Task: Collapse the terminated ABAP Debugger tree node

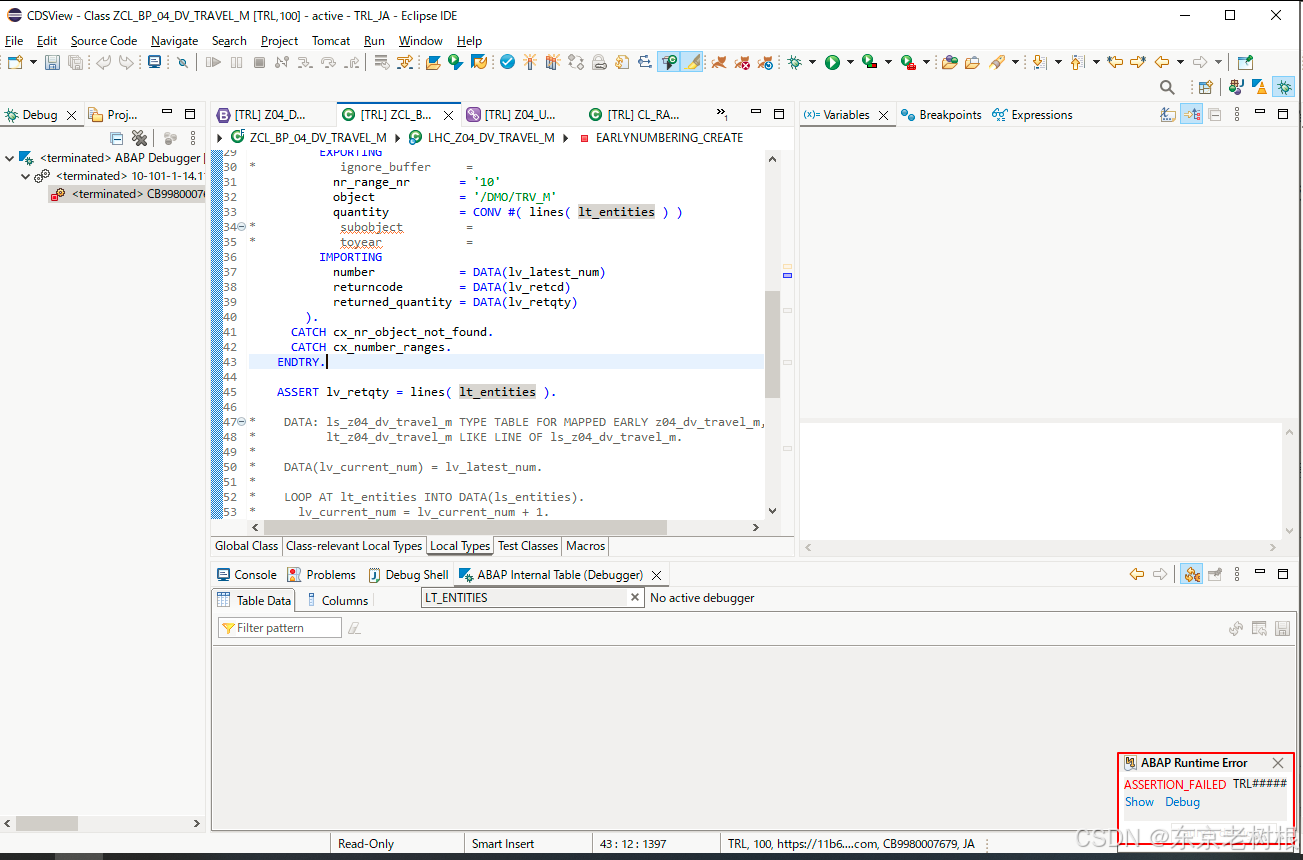Action: [x=10, y=158]
